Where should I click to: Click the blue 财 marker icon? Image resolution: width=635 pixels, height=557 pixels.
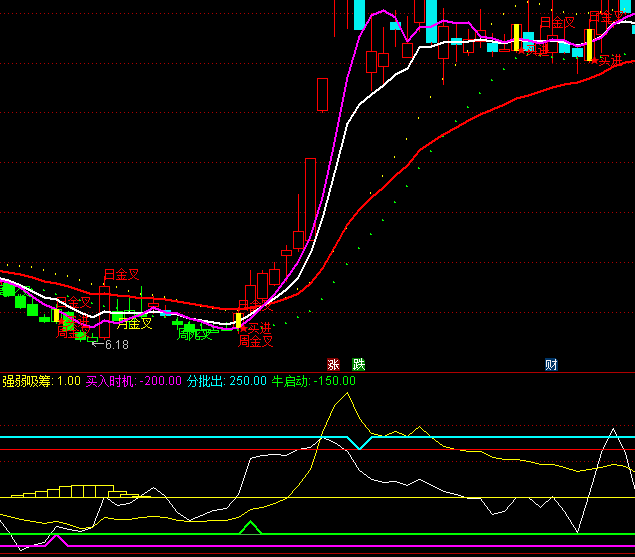click(x=551, y=364)
